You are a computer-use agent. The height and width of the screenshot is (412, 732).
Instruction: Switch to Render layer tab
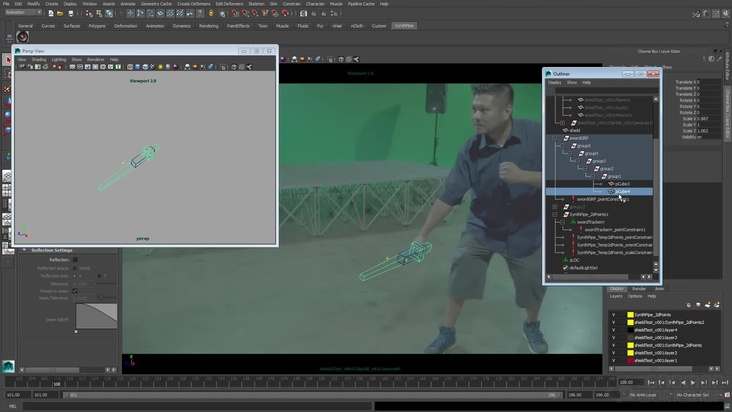click(x=639, y=289)
